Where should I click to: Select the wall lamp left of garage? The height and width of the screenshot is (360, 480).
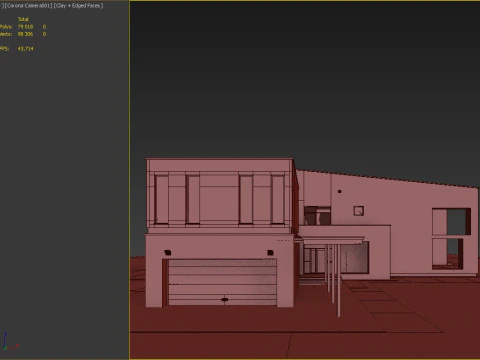[x=168, y=253]
